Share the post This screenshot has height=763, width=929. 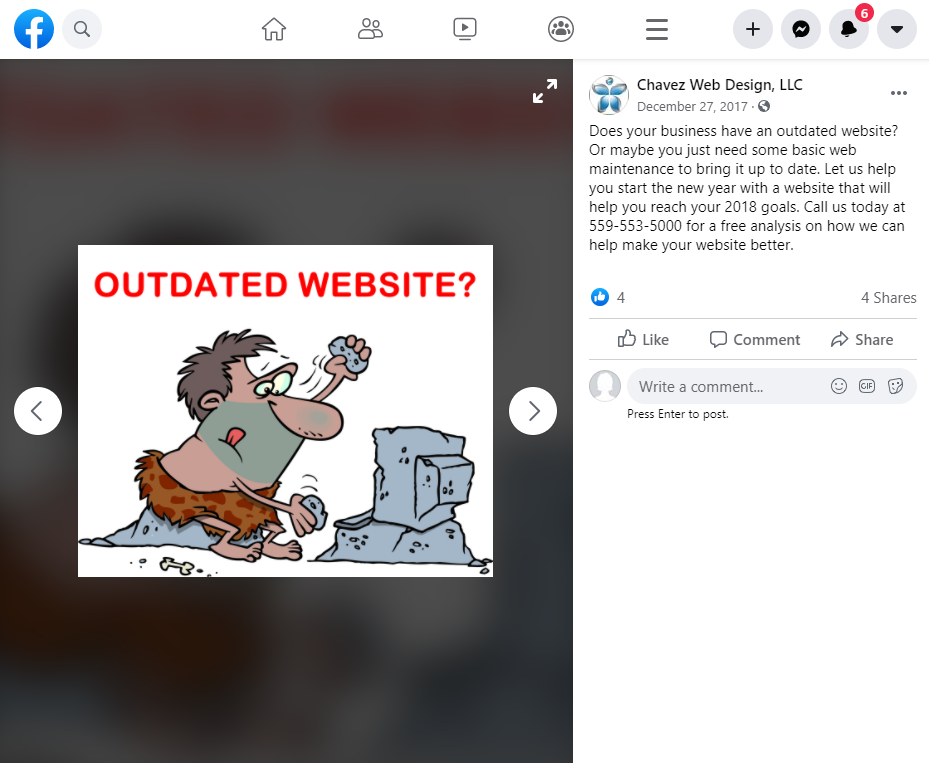tap(861, 339)
